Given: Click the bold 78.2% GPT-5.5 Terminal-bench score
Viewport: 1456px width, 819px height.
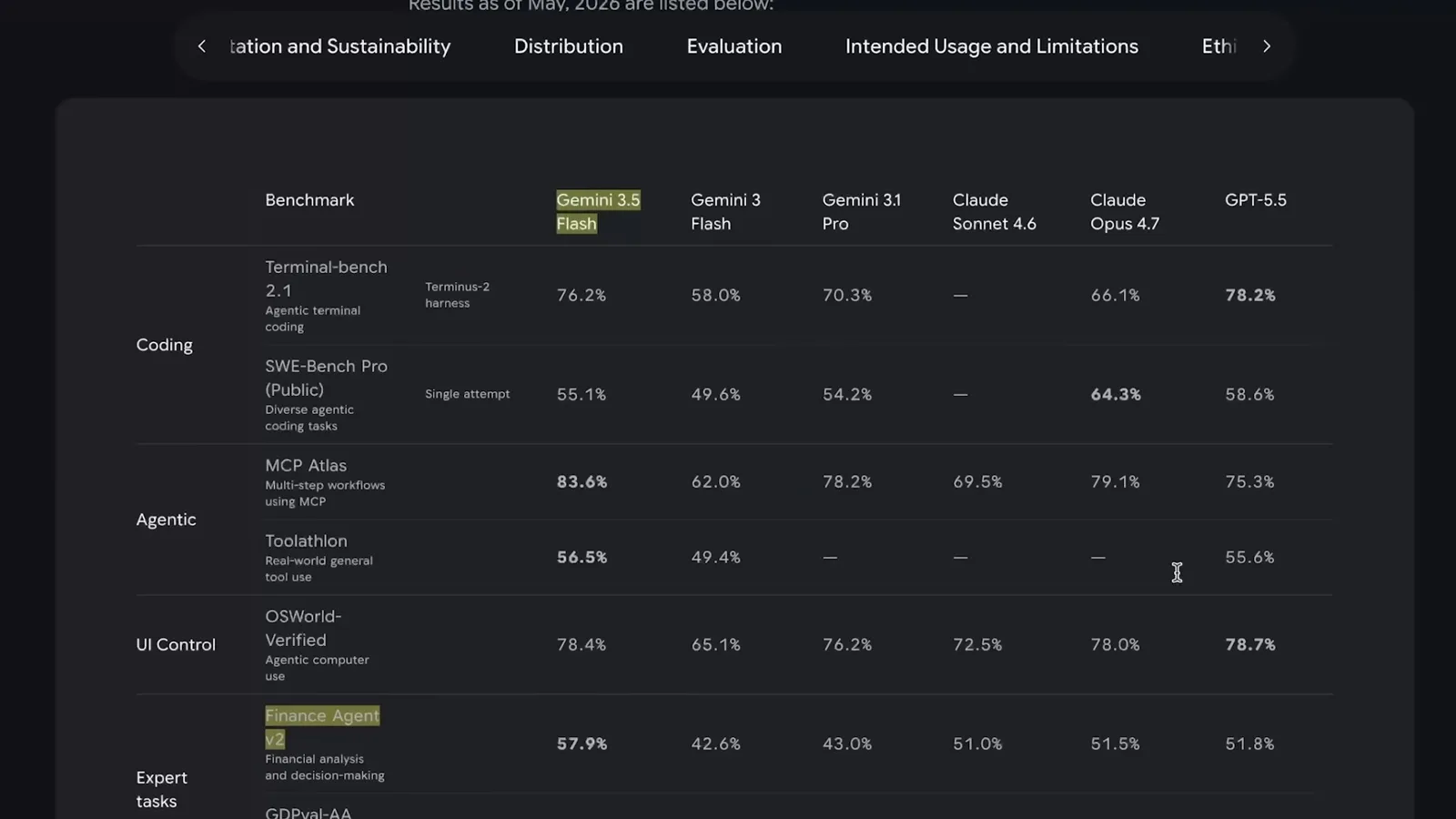Looking at the screenshot, I should 1250,295.
